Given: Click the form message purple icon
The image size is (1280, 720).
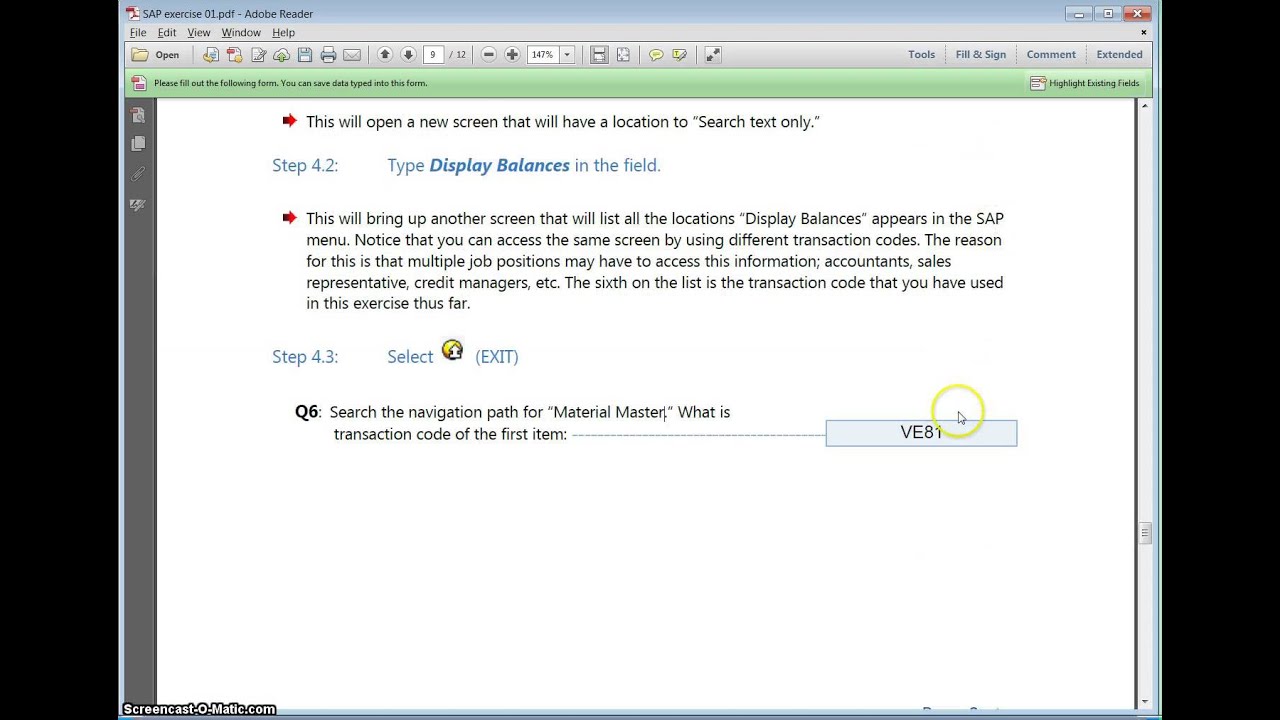Looking at the screenshot, I should point(139,83).
